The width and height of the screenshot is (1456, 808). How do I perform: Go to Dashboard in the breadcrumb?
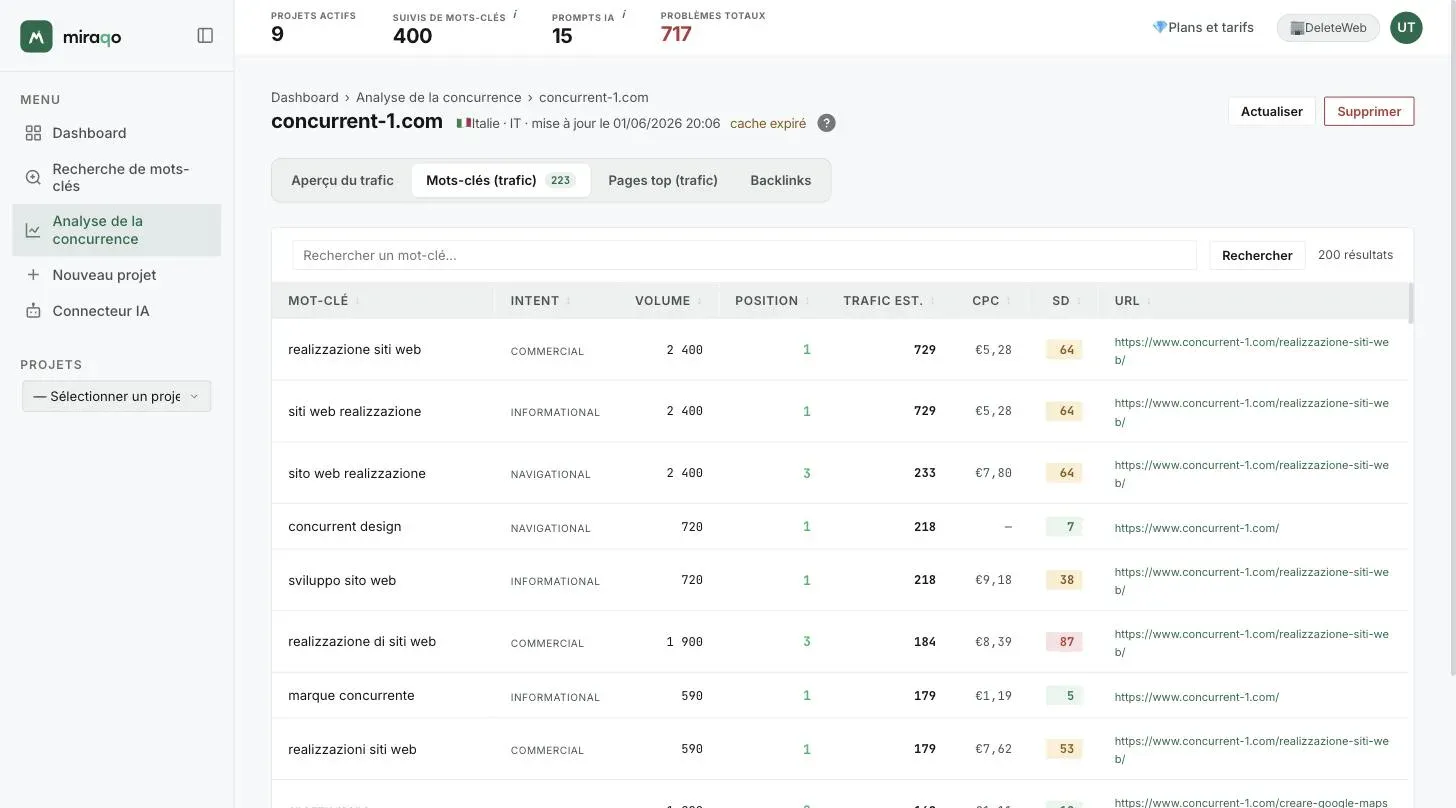pos(305,97)
